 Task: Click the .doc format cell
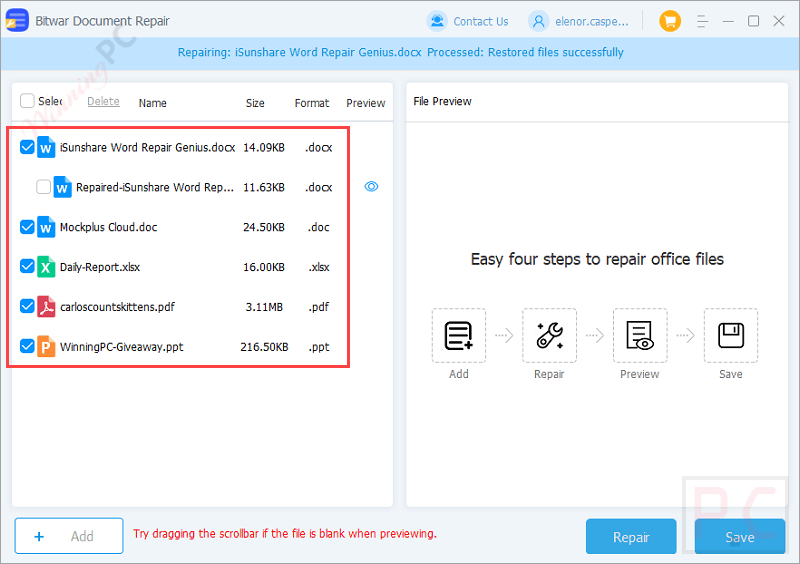pos(319,227)
